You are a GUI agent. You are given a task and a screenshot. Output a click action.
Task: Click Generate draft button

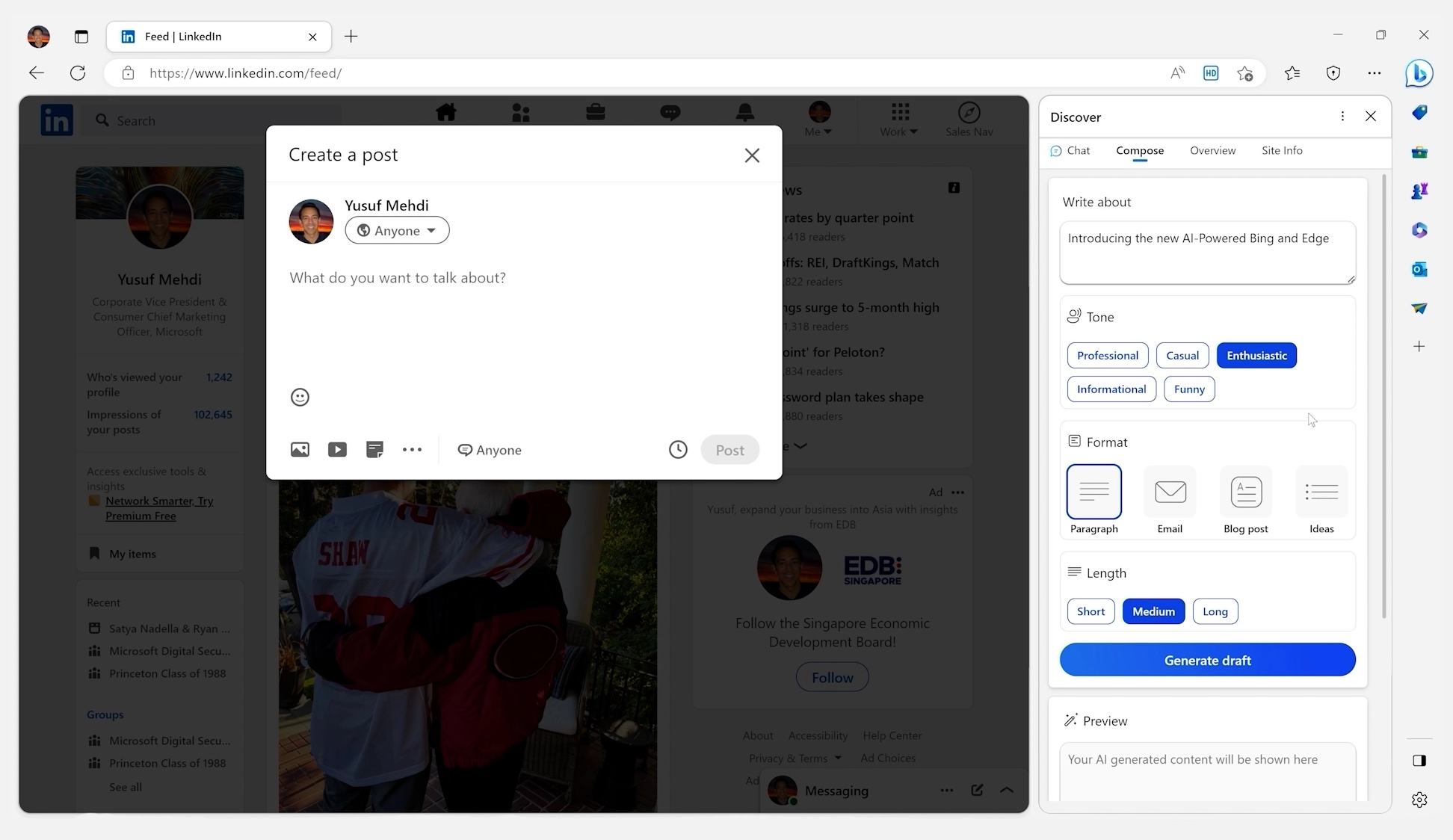[1207, 660]
